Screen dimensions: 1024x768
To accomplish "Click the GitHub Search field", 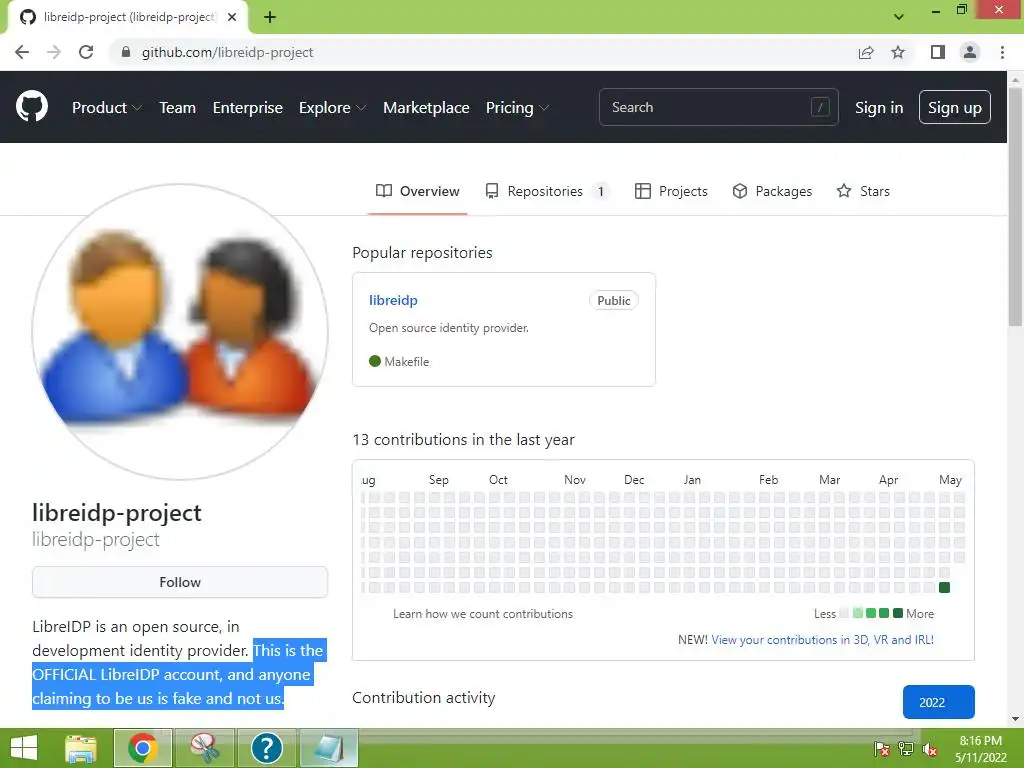I will click(x=718, y=107).
